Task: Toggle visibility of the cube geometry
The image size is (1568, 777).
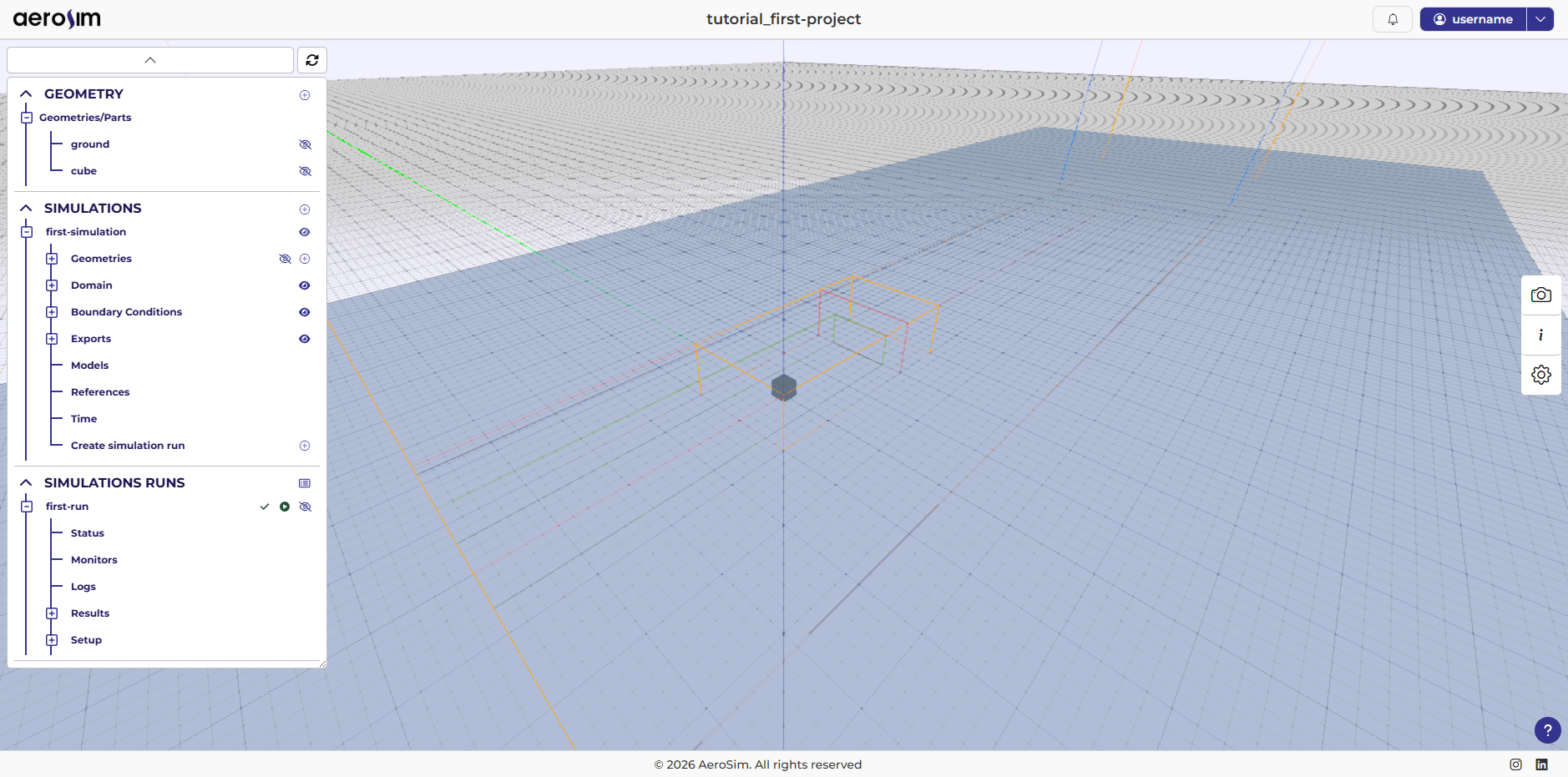Action: click(305, 171)
